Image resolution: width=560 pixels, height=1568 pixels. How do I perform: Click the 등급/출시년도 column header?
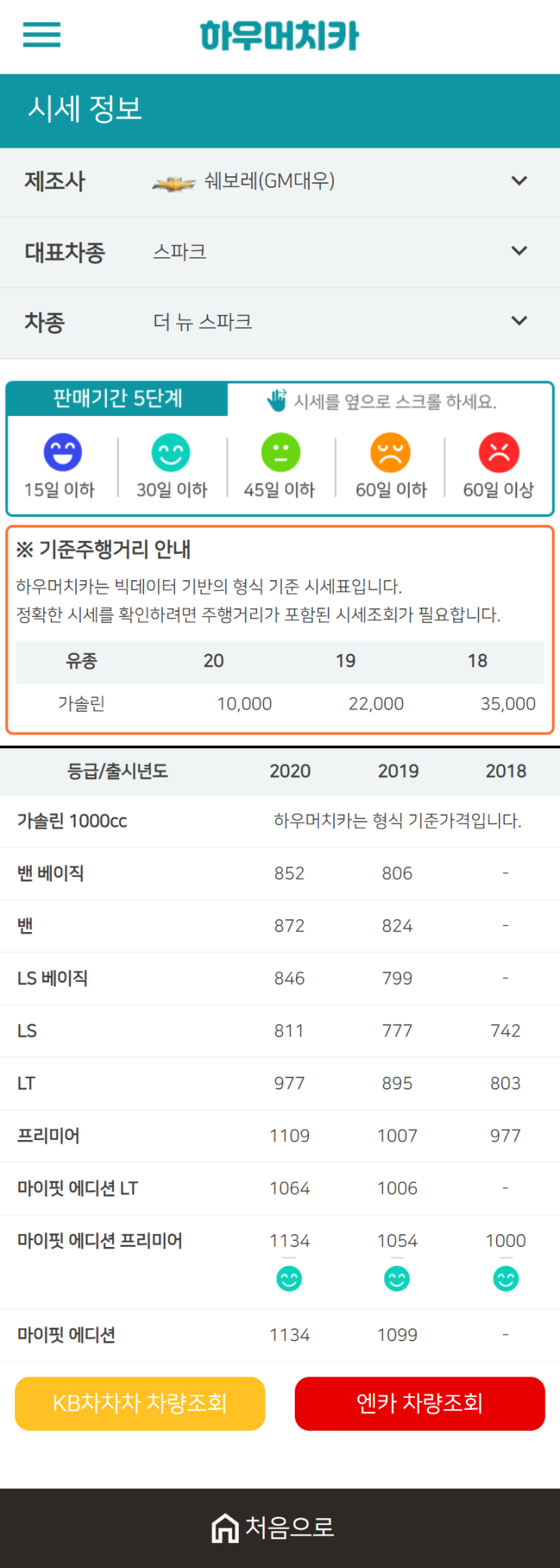coord(118,771)
